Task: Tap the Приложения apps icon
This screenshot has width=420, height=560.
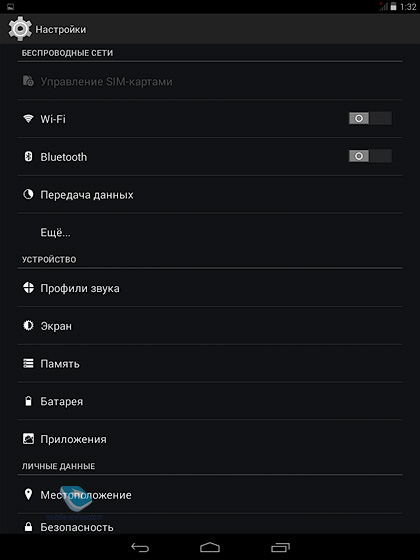Action: pyautogui.click(x=28, y=439)
